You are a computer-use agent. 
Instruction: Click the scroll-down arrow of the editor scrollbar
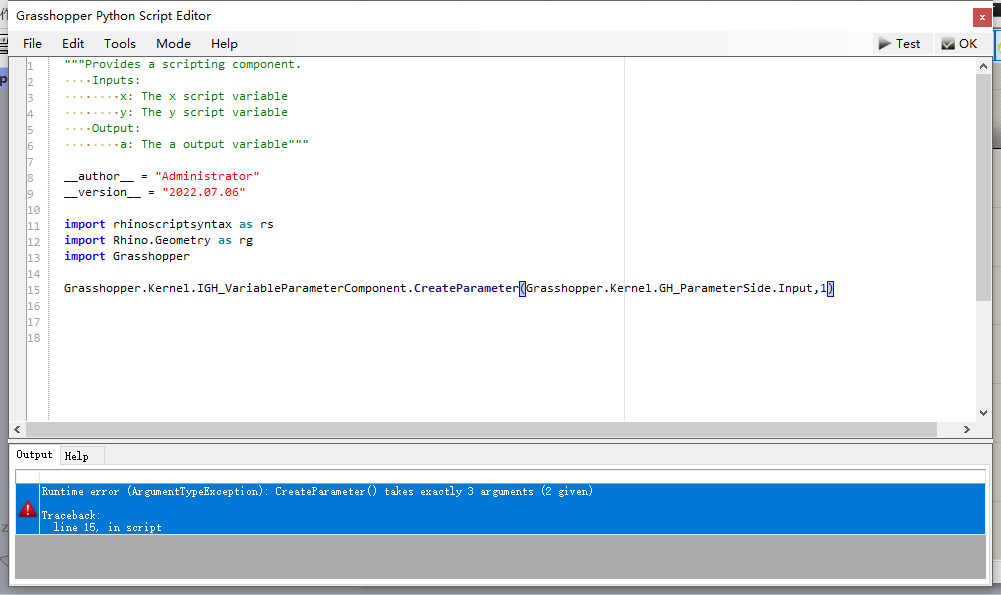point(982,411)
